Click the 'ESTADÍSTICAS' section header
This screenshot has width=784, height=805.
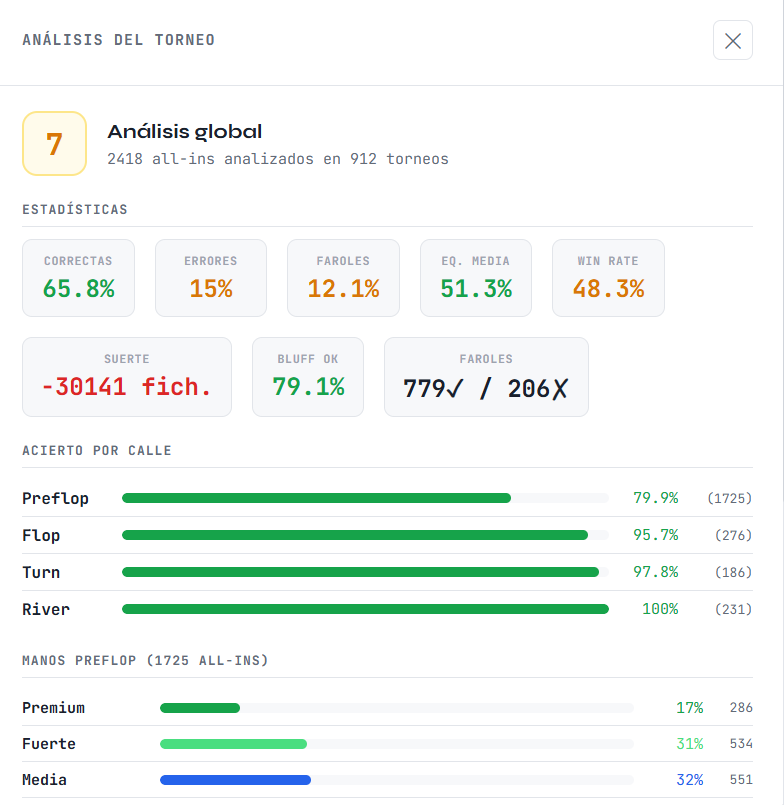75,209
